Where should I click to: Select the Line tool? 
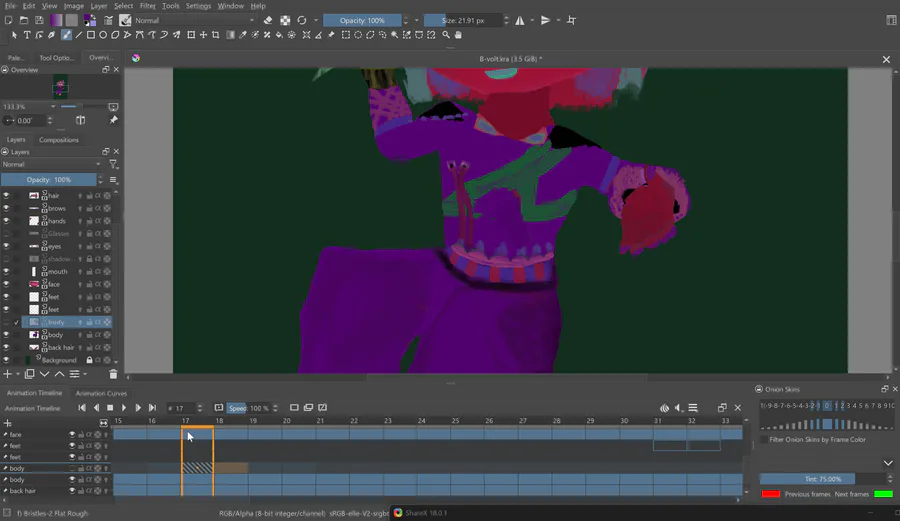point(79,35)
